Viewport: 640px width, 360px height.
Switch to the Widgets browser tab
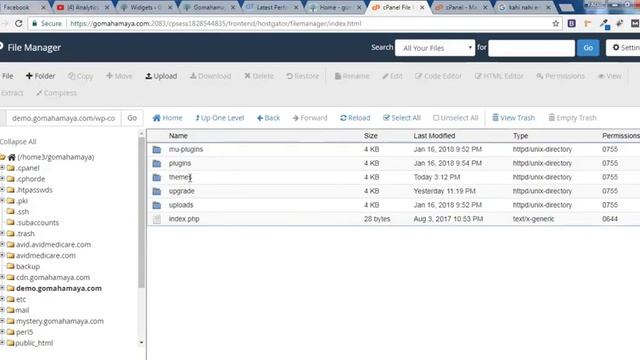[x=147, y=7]
